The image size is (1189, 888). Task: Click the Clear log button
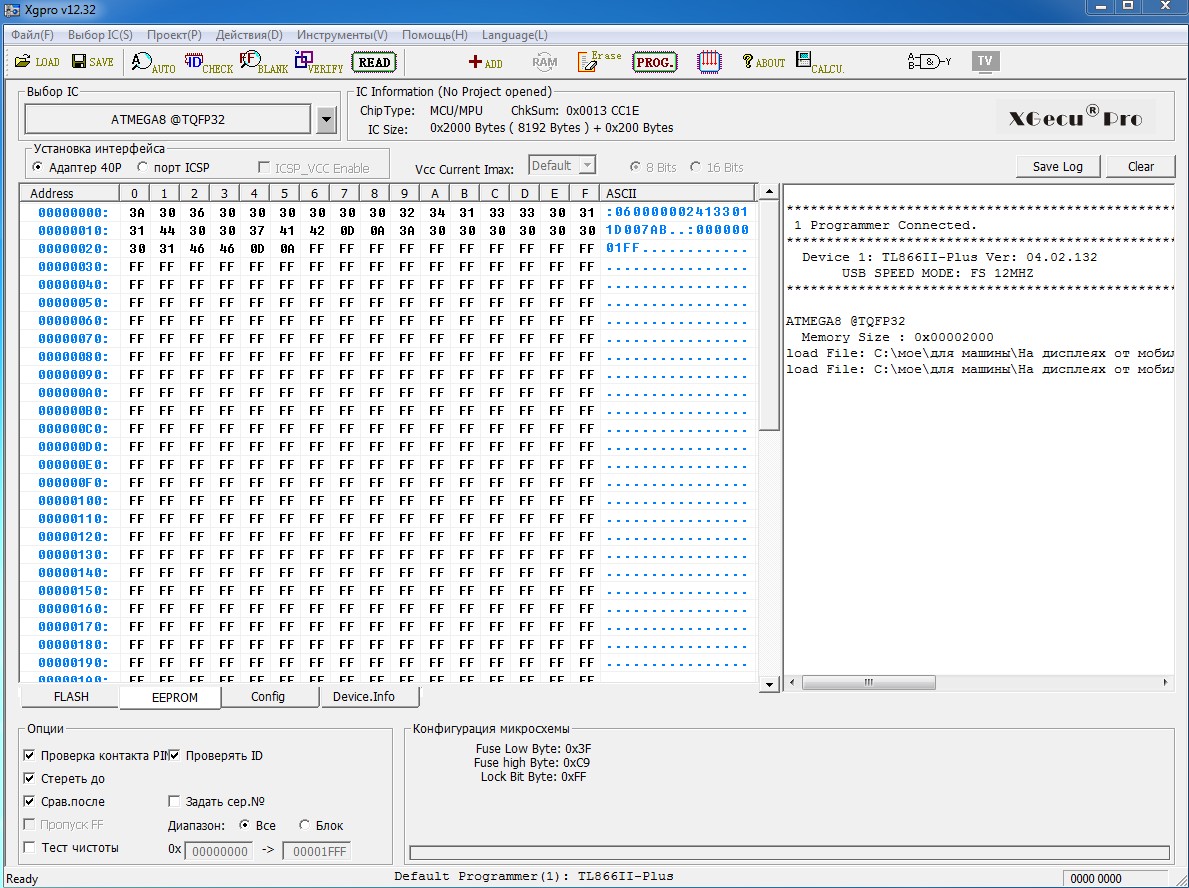(1140, 167)
